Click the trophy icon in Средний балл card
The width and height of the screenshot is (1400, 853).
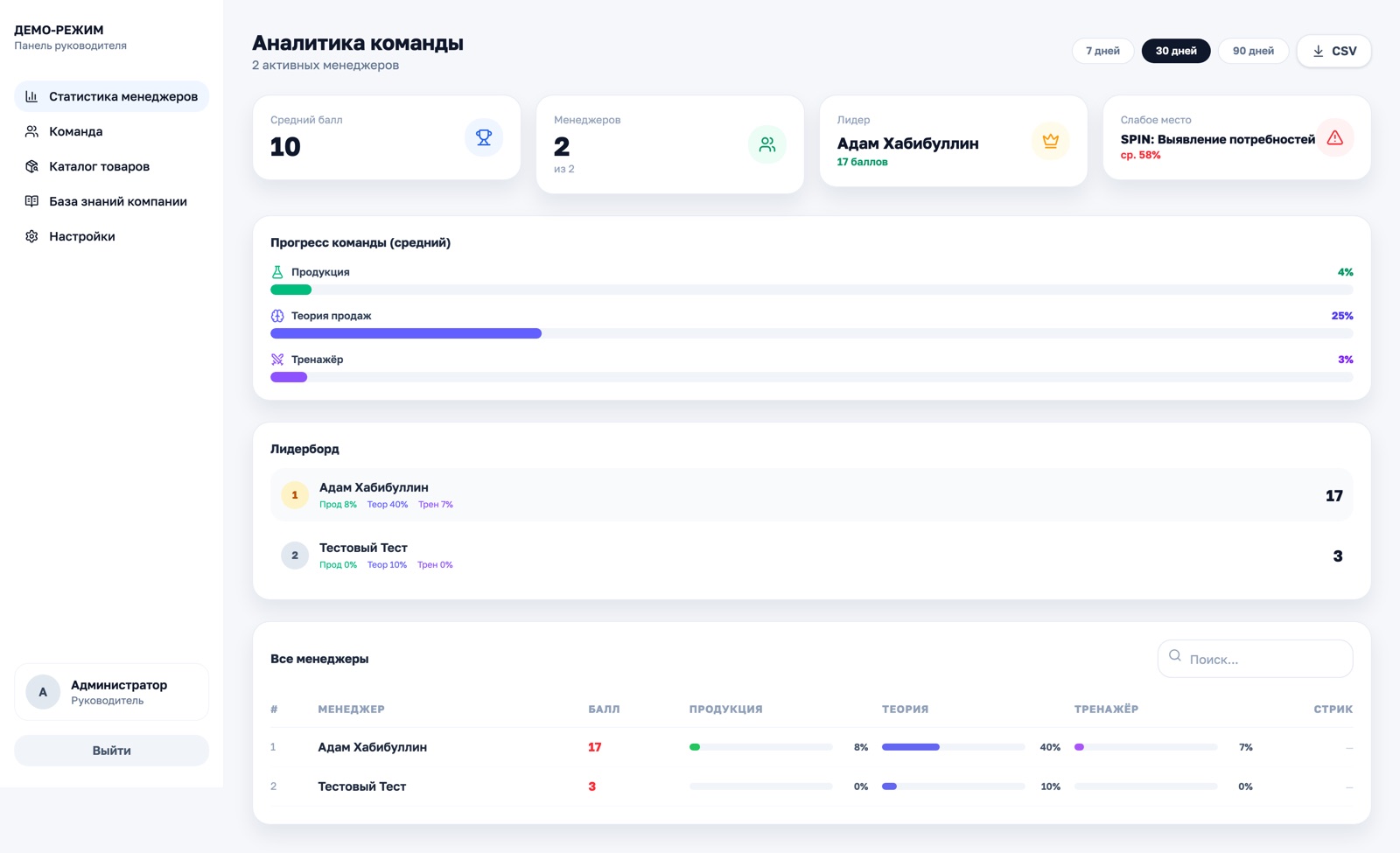coord(483,137)
